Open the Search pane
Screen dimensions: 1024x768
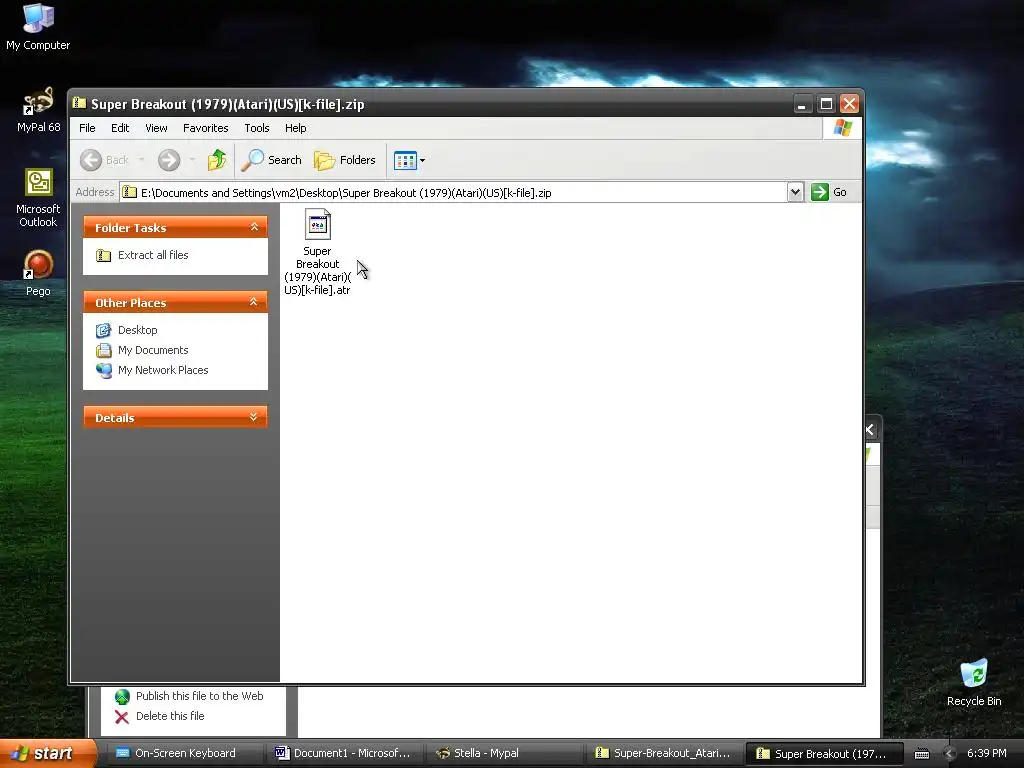271,160
